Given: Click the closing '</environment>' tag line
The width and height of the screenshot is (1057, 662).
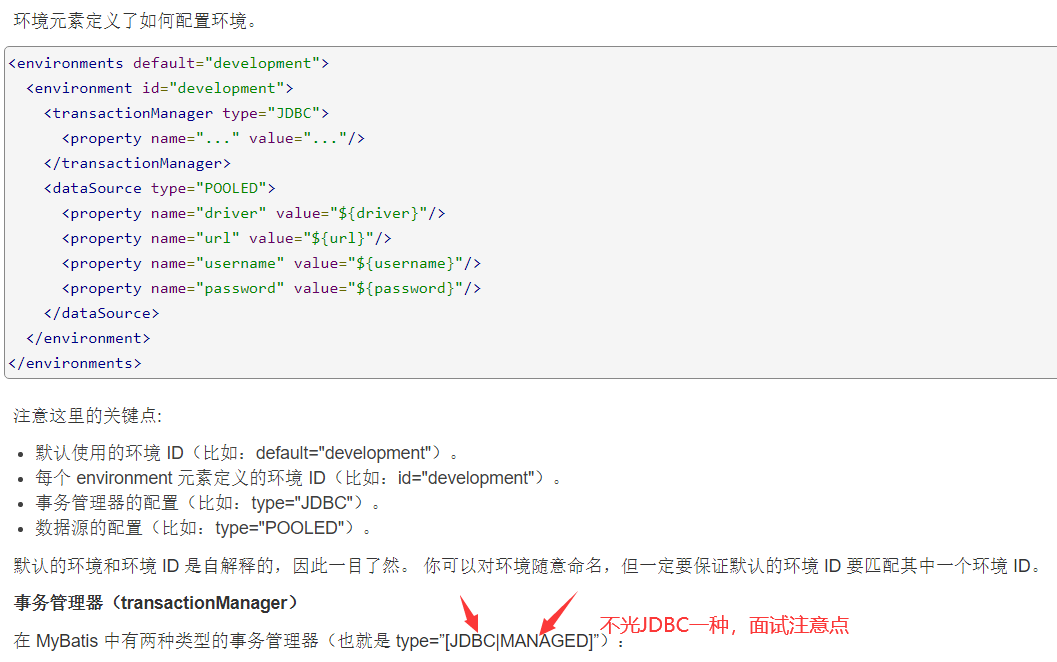Looking at the screenshot, I should (88, 338).
